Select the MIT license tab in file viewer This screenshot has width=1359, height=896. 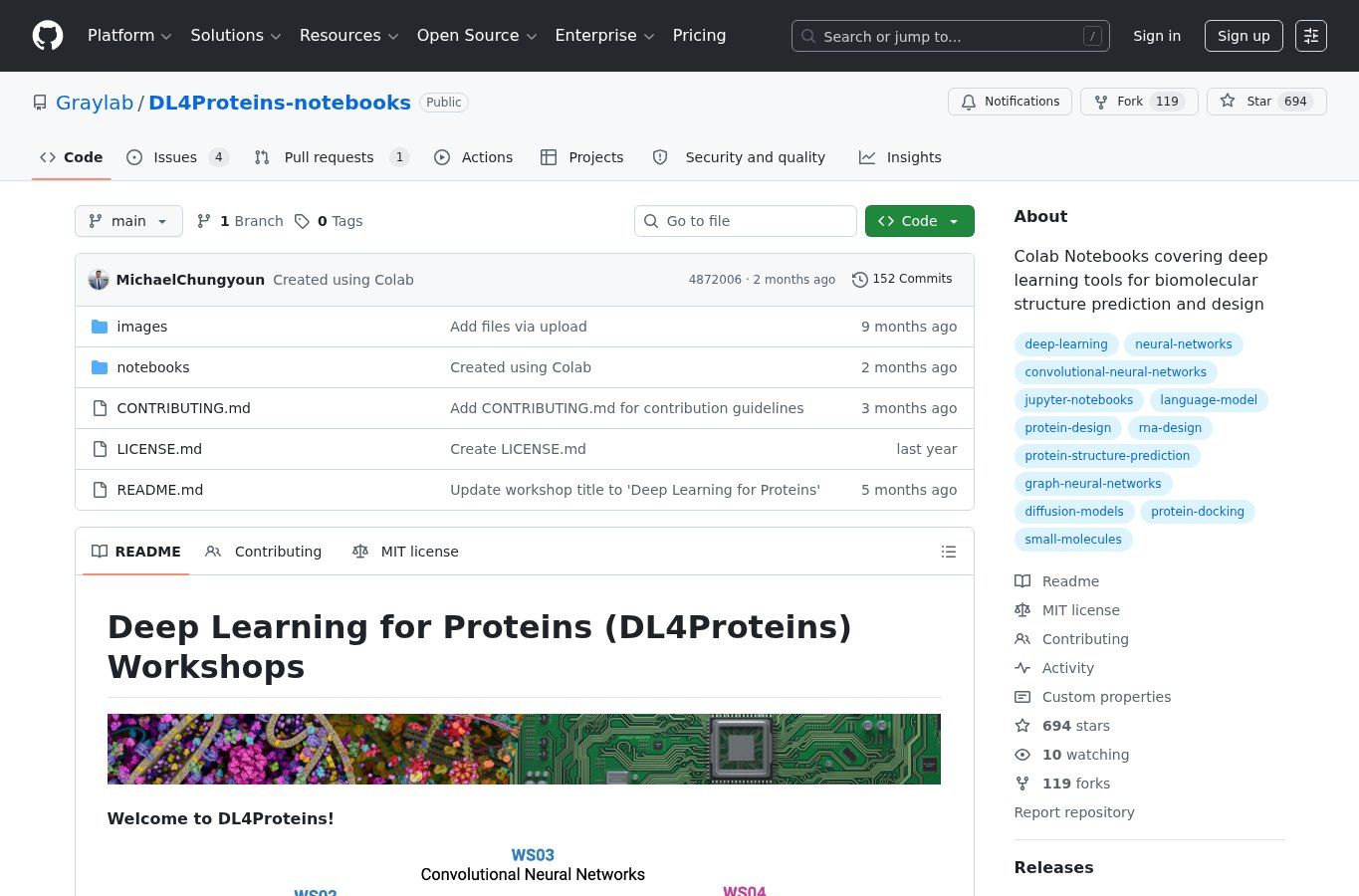click(x=405, y=552)
